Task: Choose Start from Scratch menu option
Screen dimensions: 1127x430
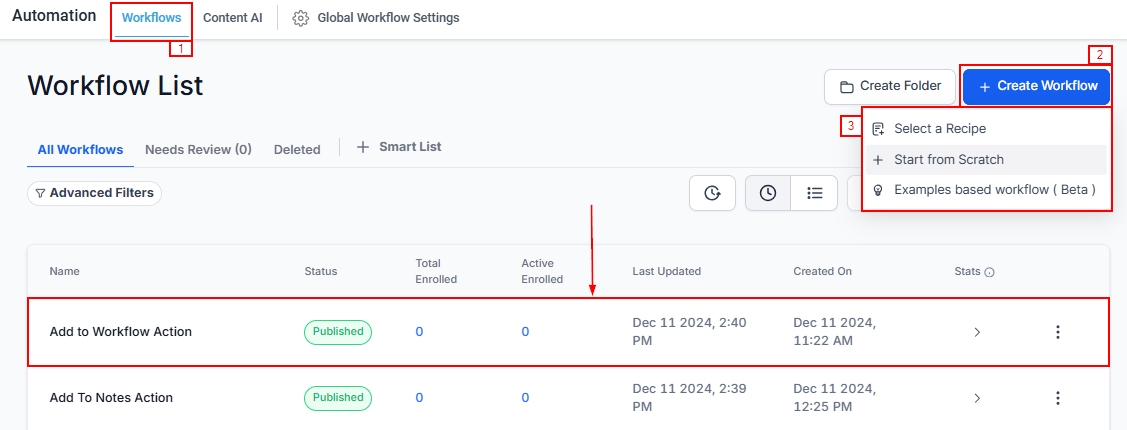Action: [x=948, y=160]
